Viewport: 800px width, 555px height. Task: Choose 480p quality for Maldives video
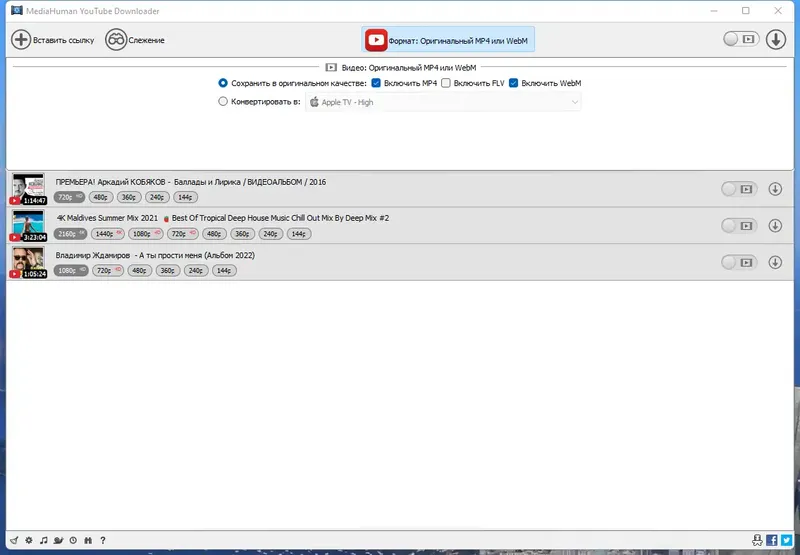214,234
